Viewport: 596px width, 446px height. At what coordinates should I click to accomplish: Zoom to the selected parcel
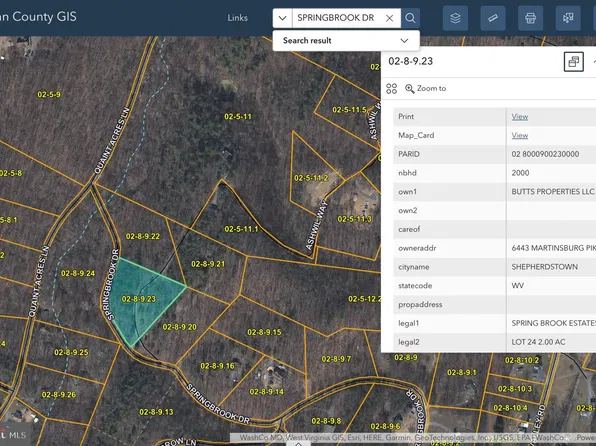(425, 89)
